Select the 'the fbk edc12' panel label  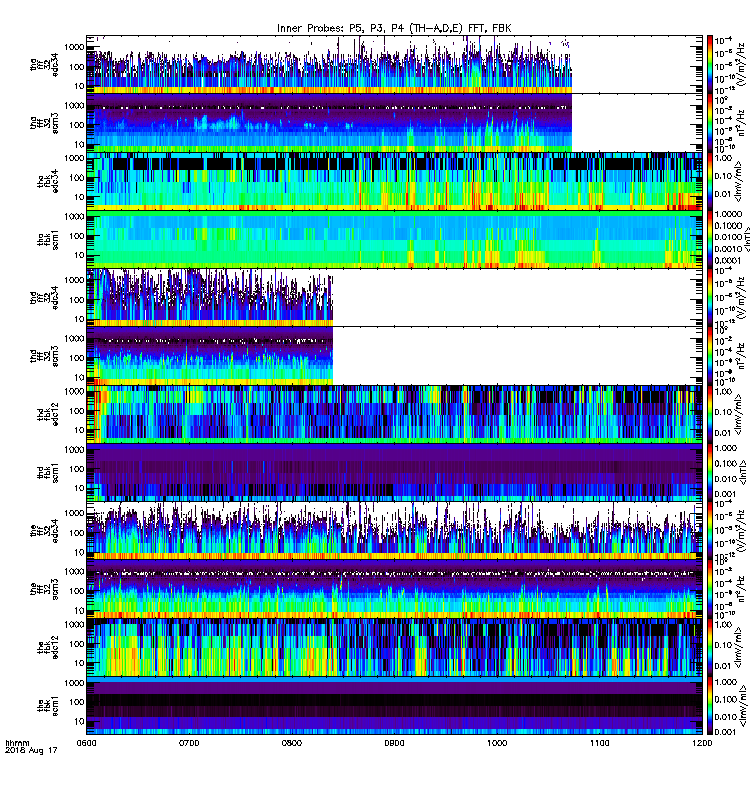point(48,647)
